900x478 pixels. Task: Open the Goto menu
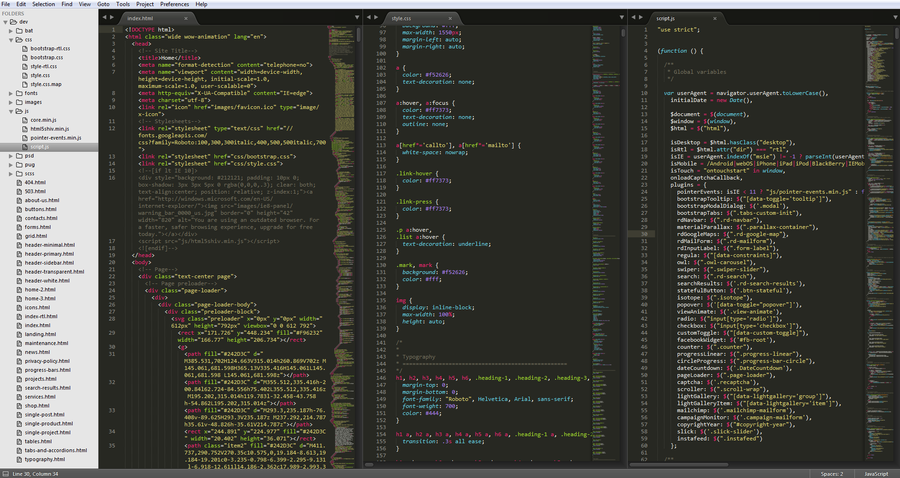click(x=104, y=4)
